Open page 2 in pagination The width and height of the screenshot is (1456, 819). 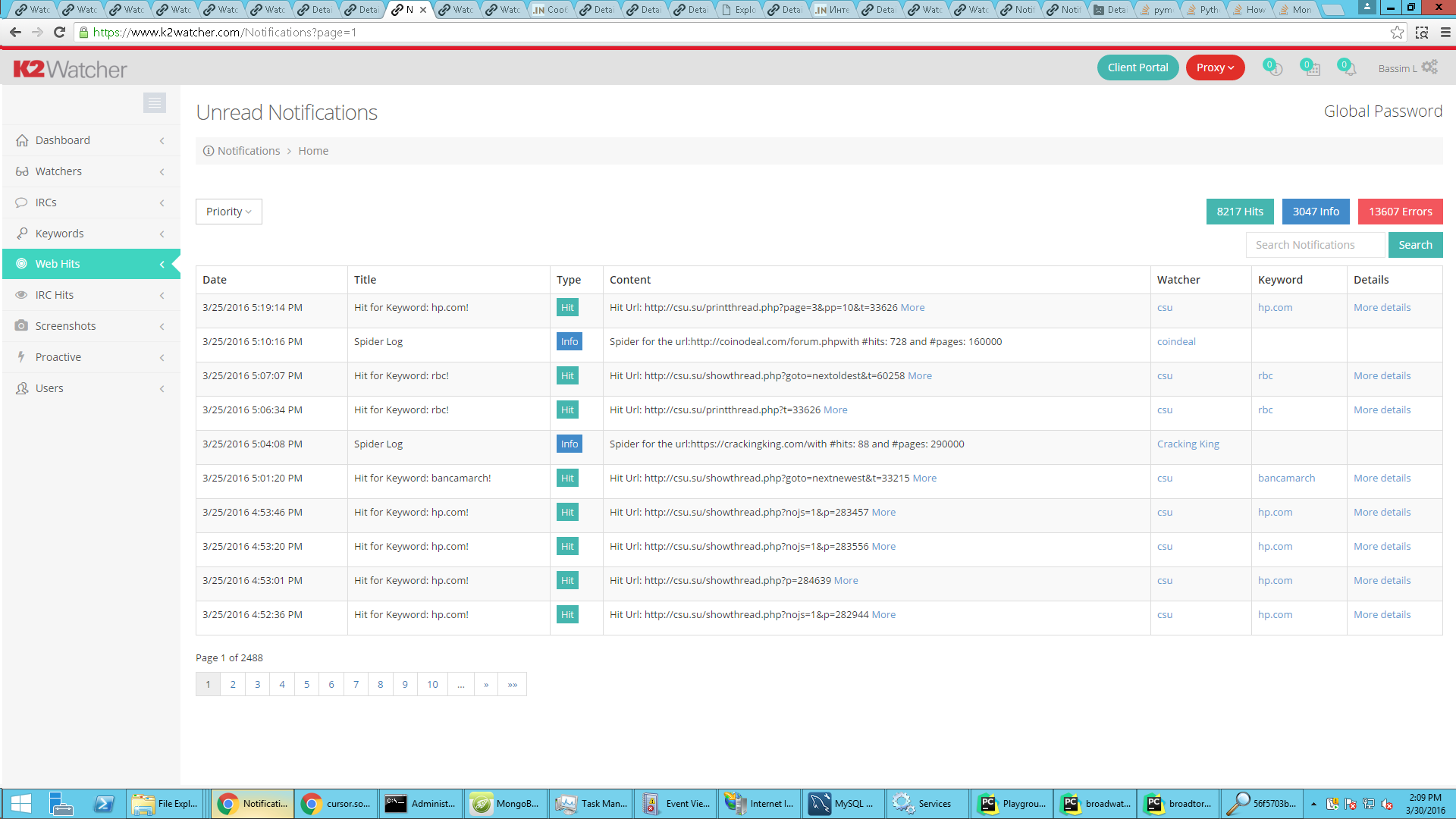(x=233, y=684)
